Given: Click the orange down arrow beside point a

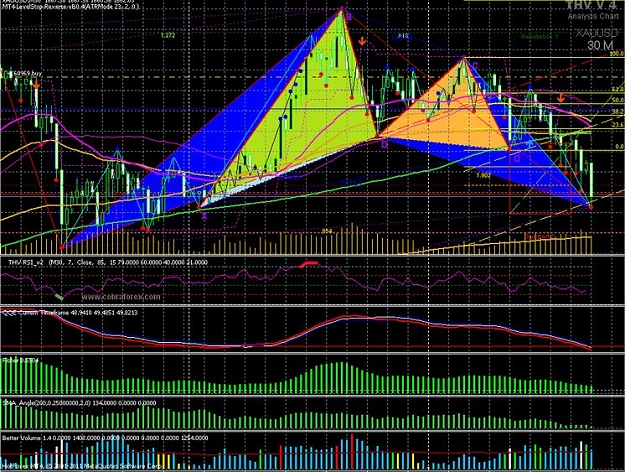Looking at the screenshot, I should (x=362, y=41).
